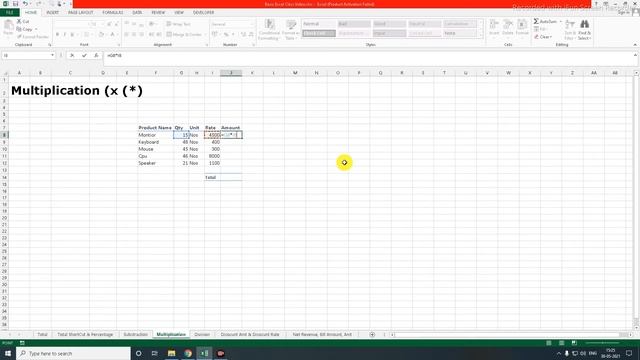
Task: Click the Format Painter brush
Action: (19, 37)
